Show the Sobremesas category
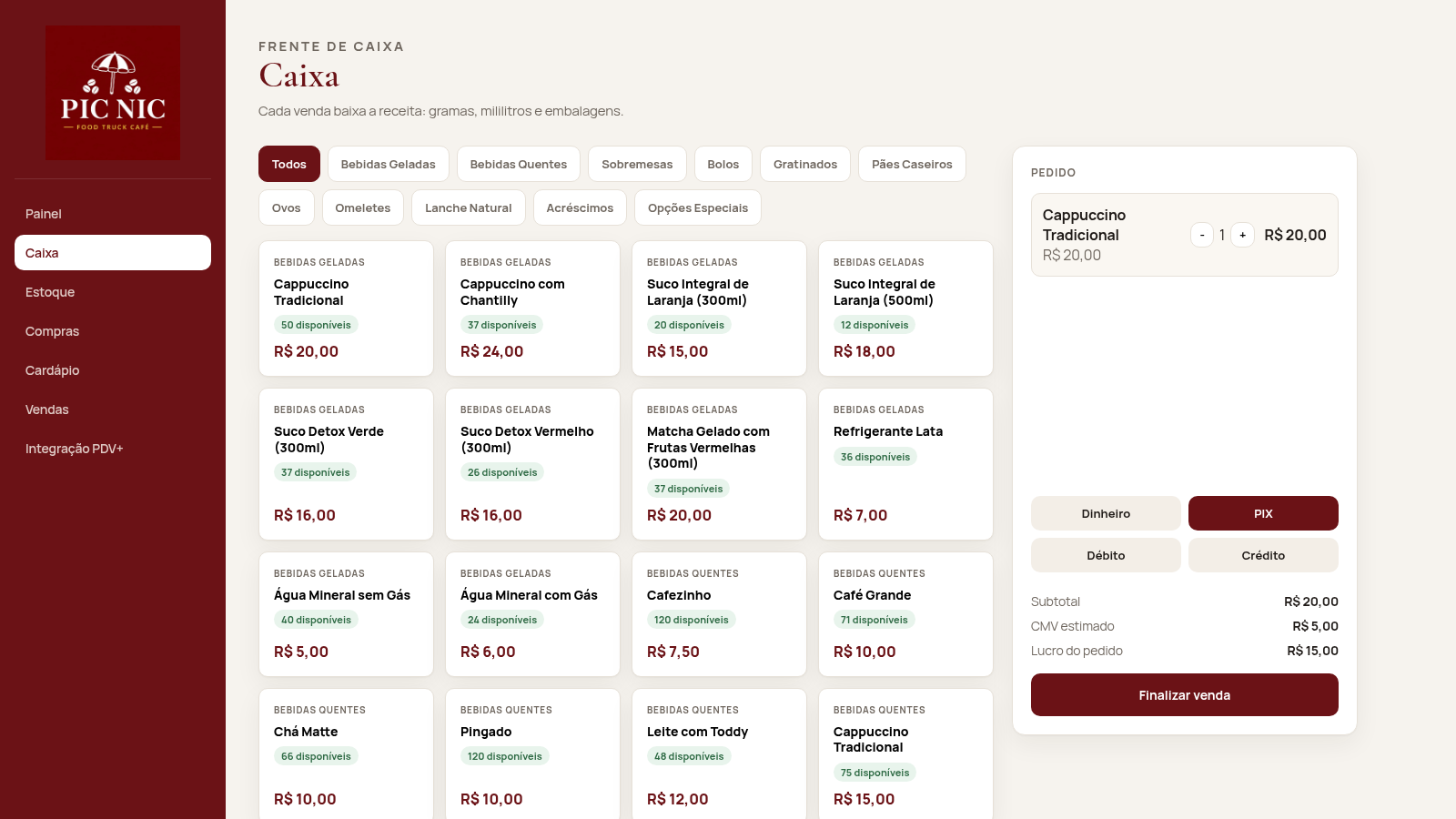Image resolution: width=1456 pixels, height=819 pixels. (637, 164)
